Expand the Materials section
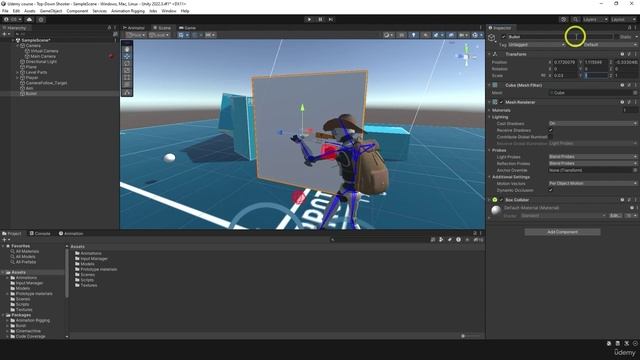The height and width of the screenshot is (360, 640). 489,110
